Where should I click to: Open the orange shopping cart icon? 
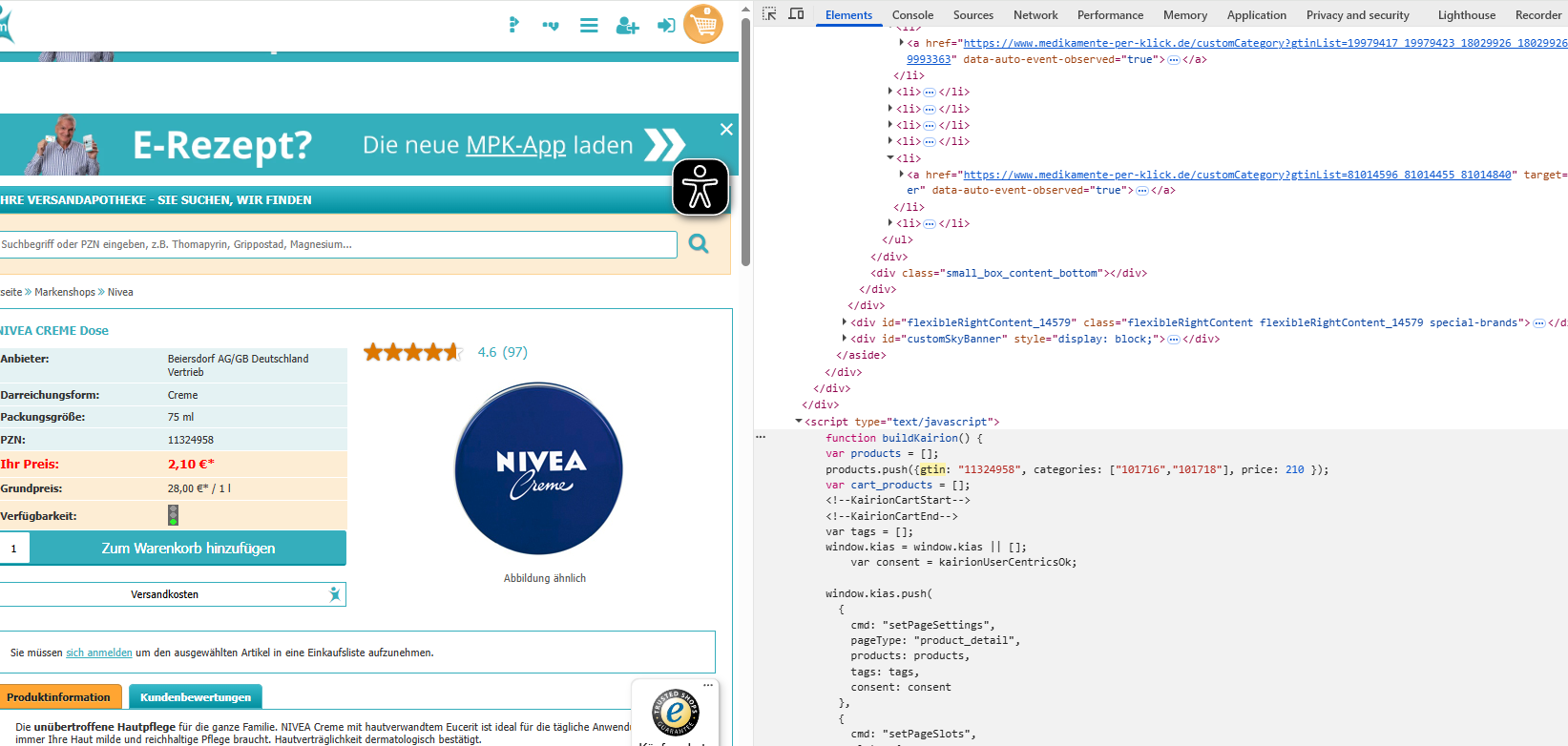point(703,25)
